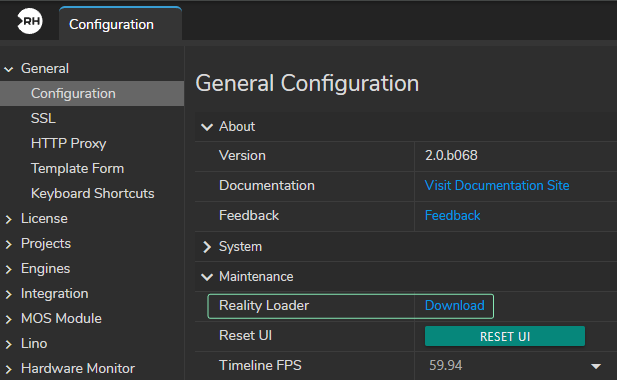Expand the Projects section chevron
617x380 pixels.
(x=9, y=244)
